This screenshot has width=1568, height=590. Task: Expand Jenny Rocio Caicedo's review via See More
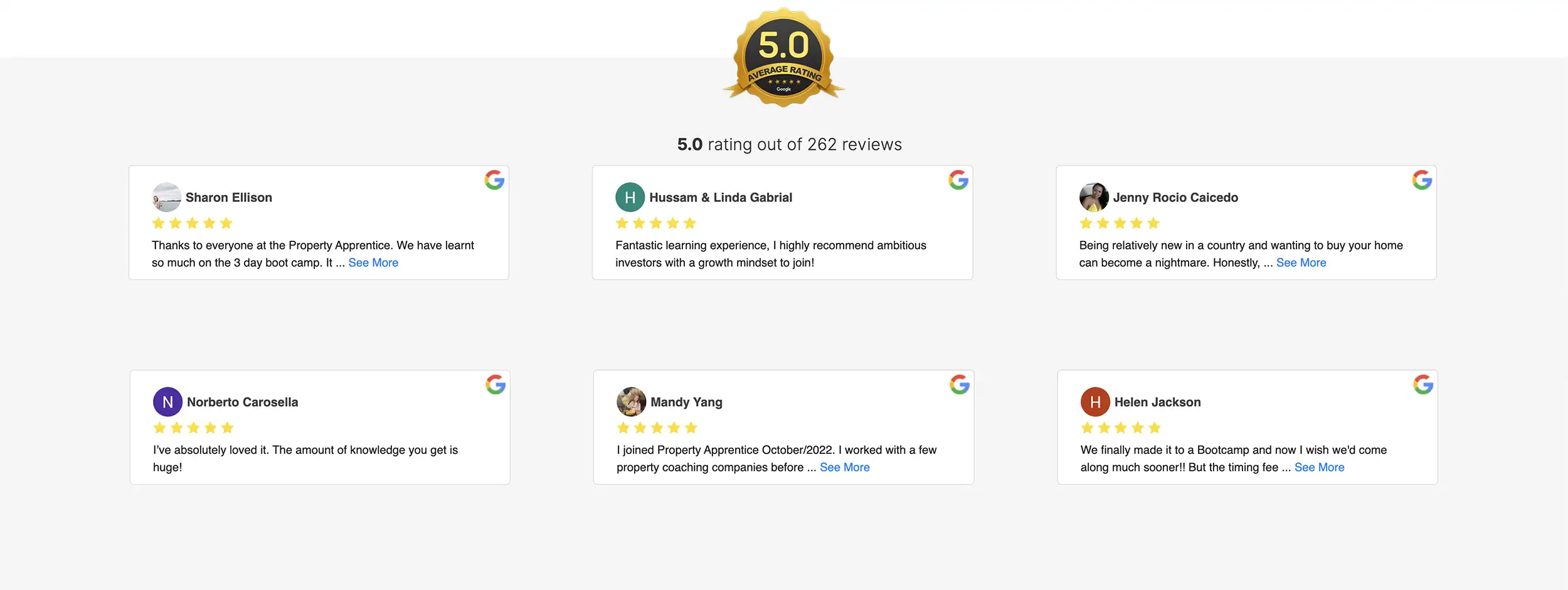point(1301,263)
